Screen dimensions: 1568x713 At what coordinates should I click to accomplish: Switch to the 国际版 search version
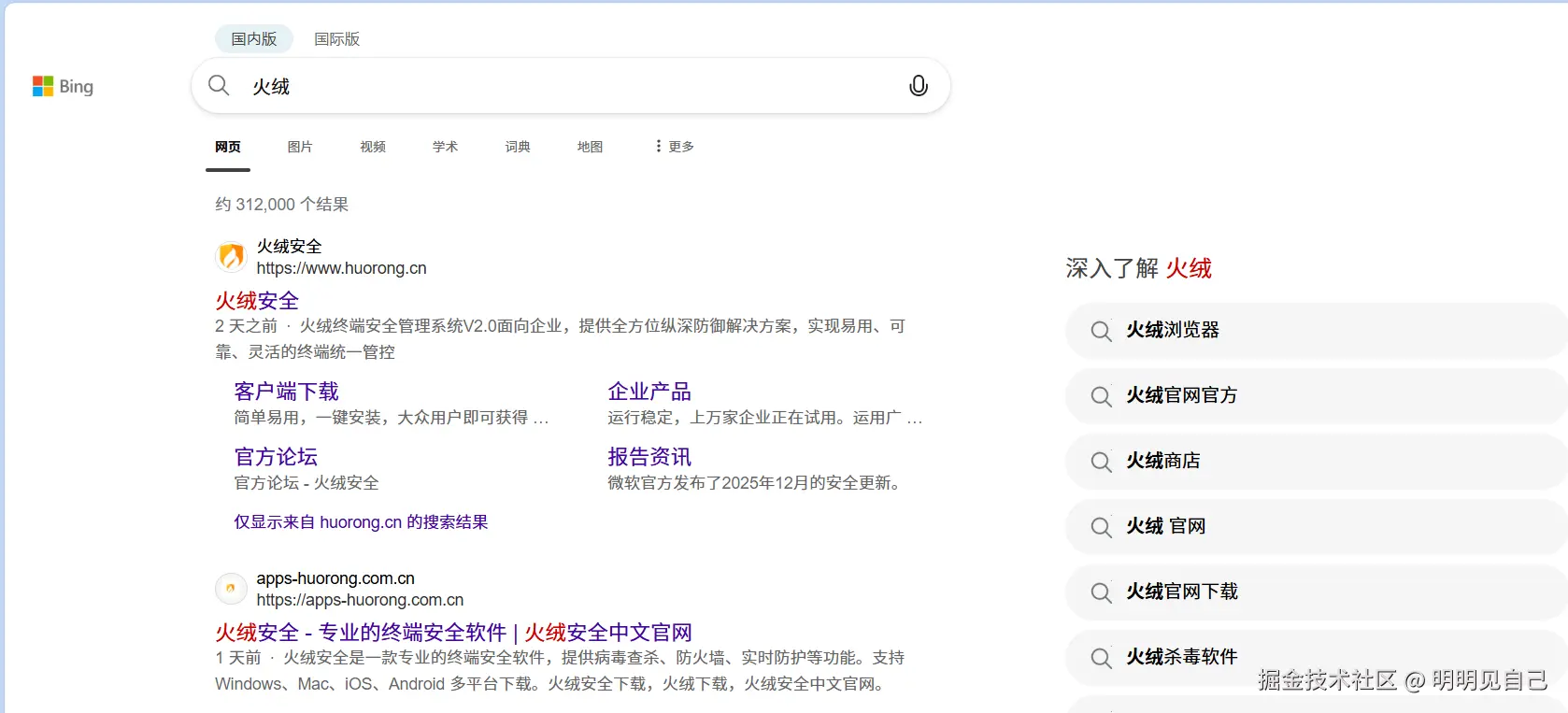pos(336,39)
